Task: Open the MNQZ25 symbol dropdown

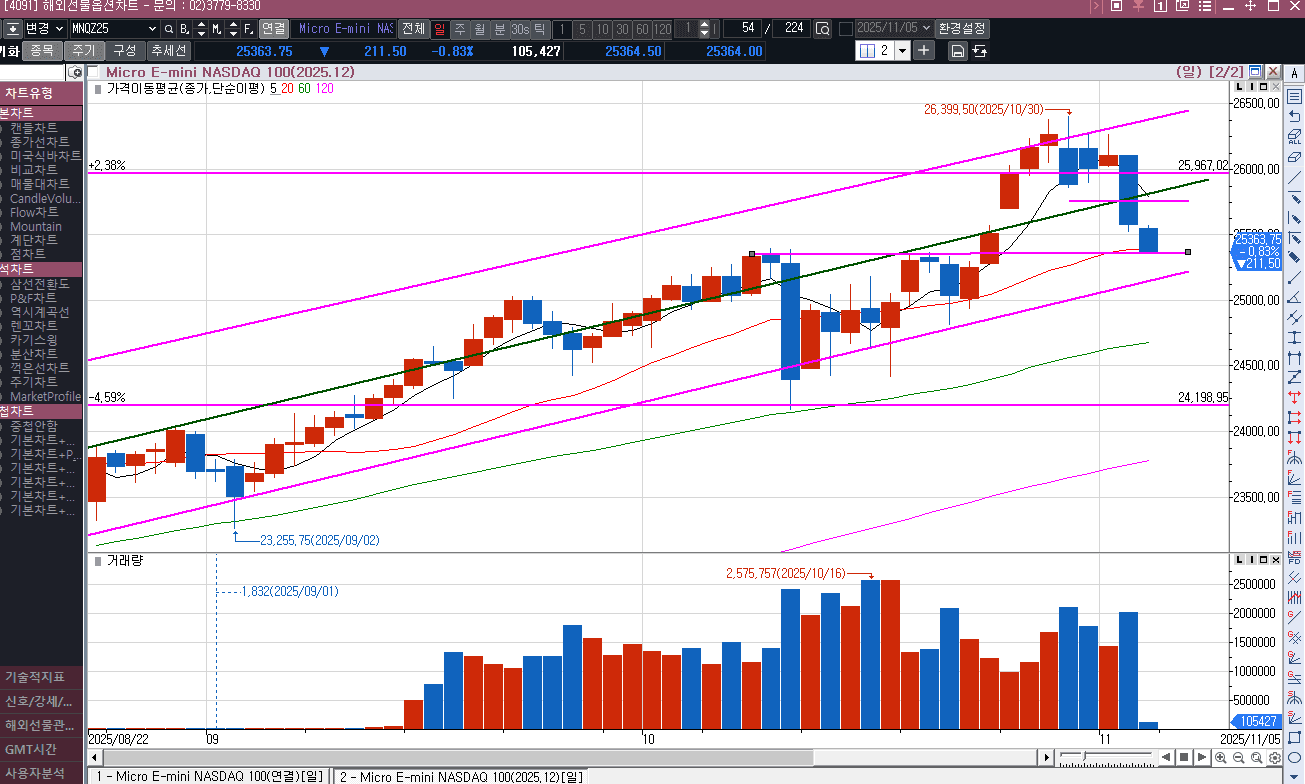Action: tap(152, 29)
